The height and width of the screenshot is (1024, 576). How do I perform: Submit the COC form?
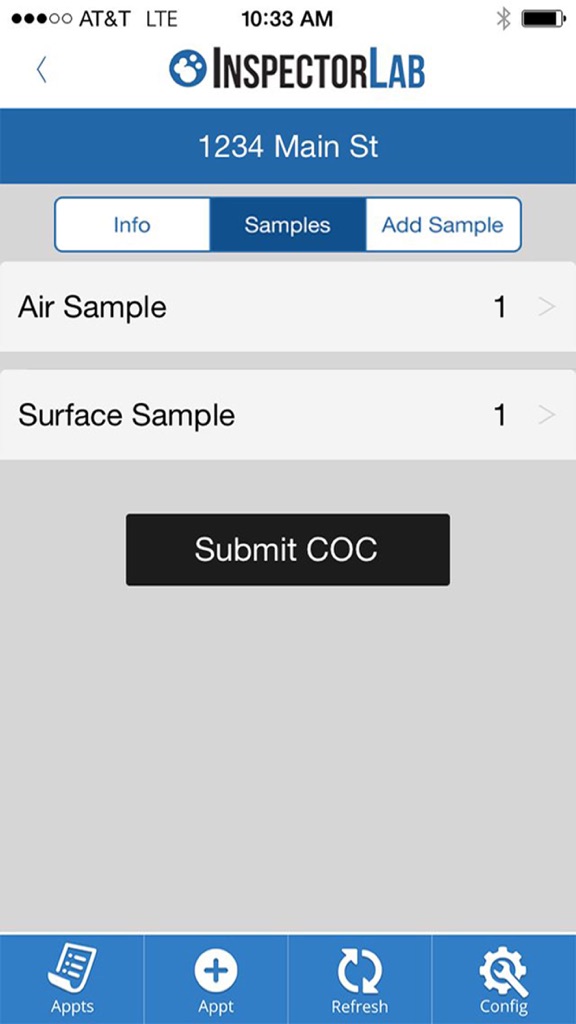(287, 549)
